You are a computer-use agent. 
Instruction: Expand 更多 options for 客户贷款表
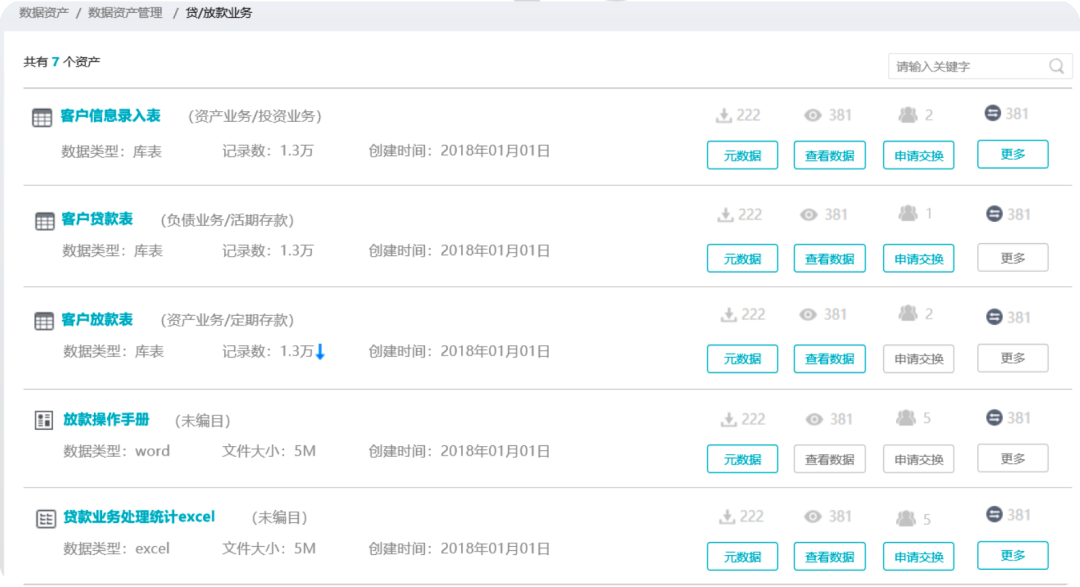(1012, 257)
